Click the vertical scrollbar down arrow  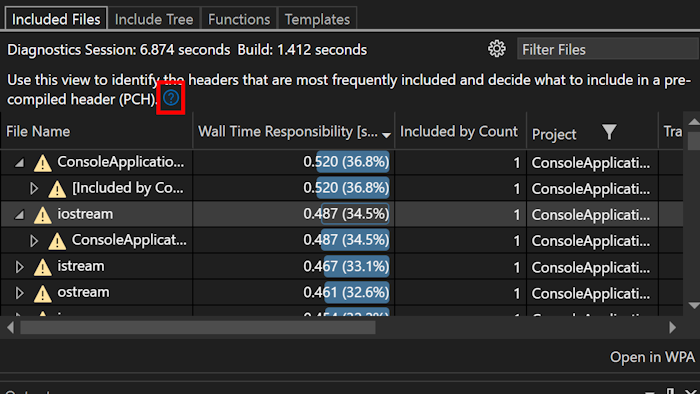click(693, 306)
